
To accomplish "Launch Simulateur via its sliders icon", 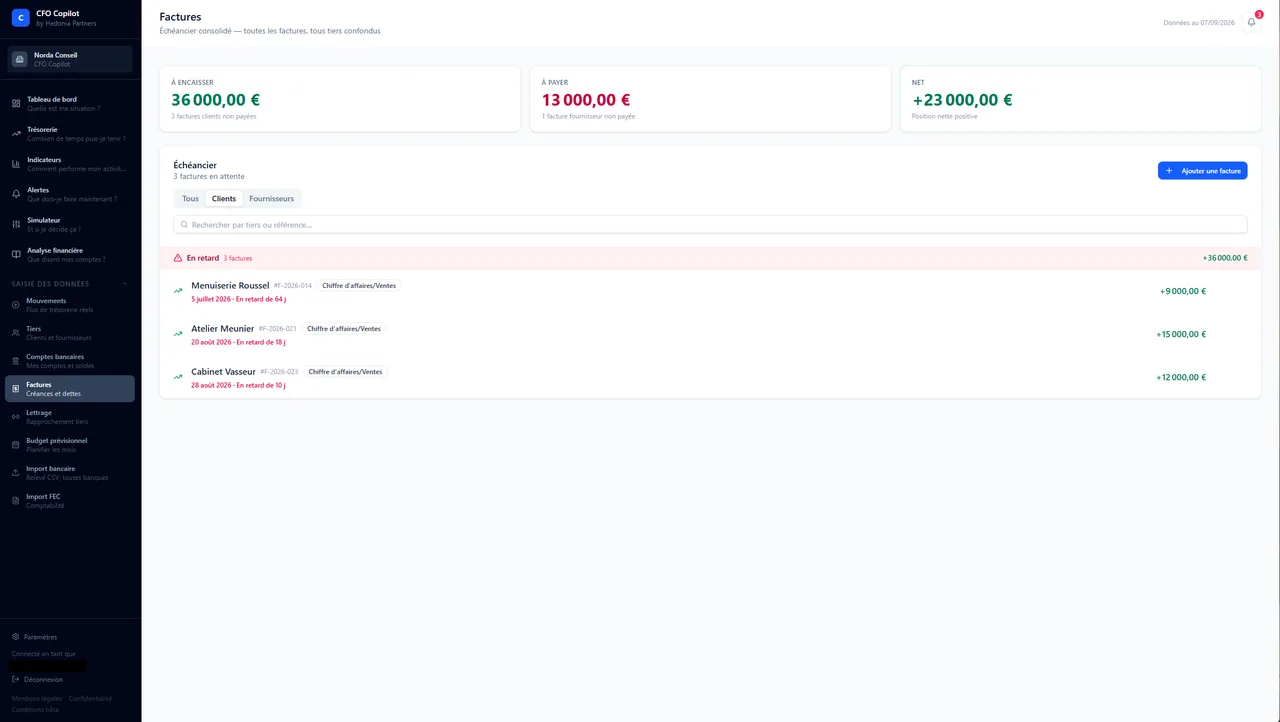I will 16,224.
